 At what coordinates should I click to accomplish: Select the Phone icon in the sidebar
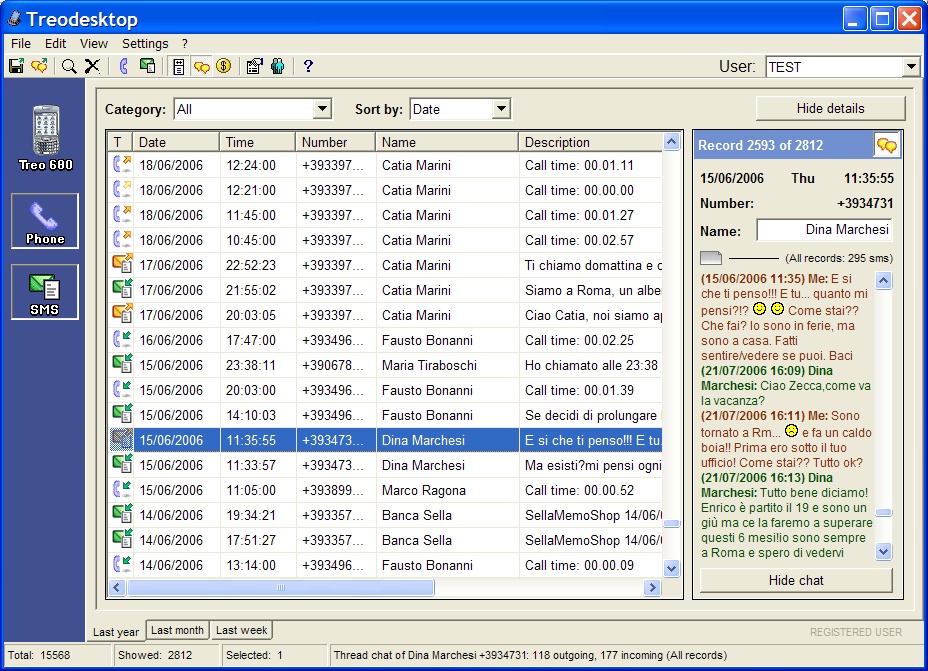coord(44,221)
